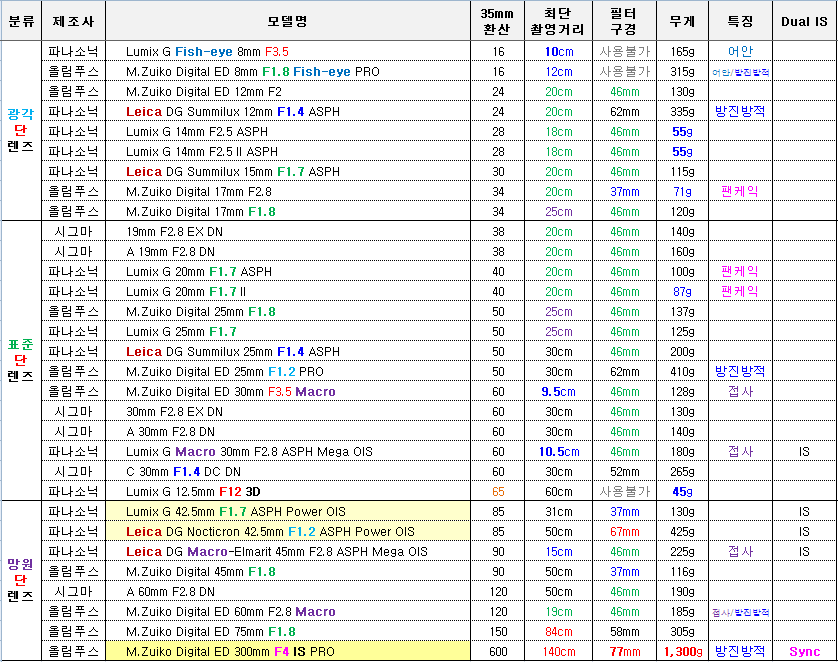Click the 무게 column header
The height and width of the screenshot is (662, 838).
pyautogui.click(x=682, y=21)
